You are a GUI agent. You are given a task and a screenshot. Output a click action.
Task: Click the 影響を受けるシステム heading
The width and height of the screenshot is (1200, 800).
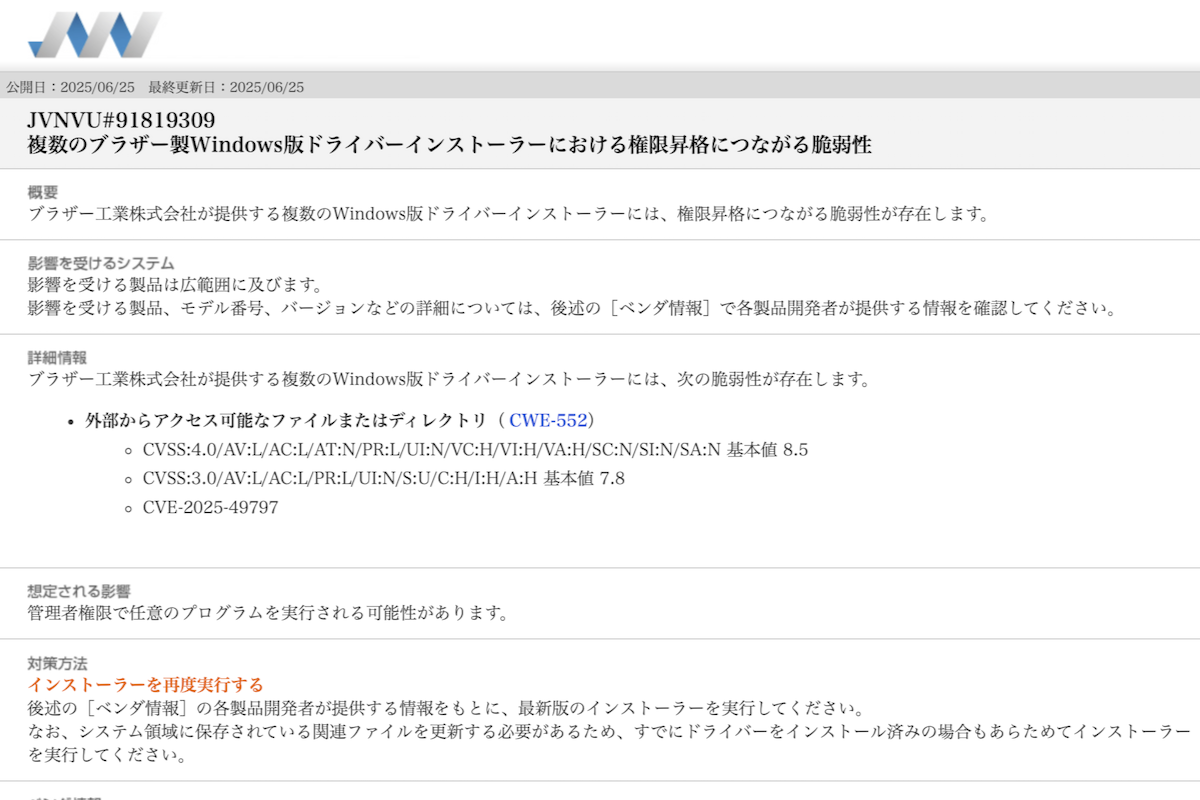point(101,263)
